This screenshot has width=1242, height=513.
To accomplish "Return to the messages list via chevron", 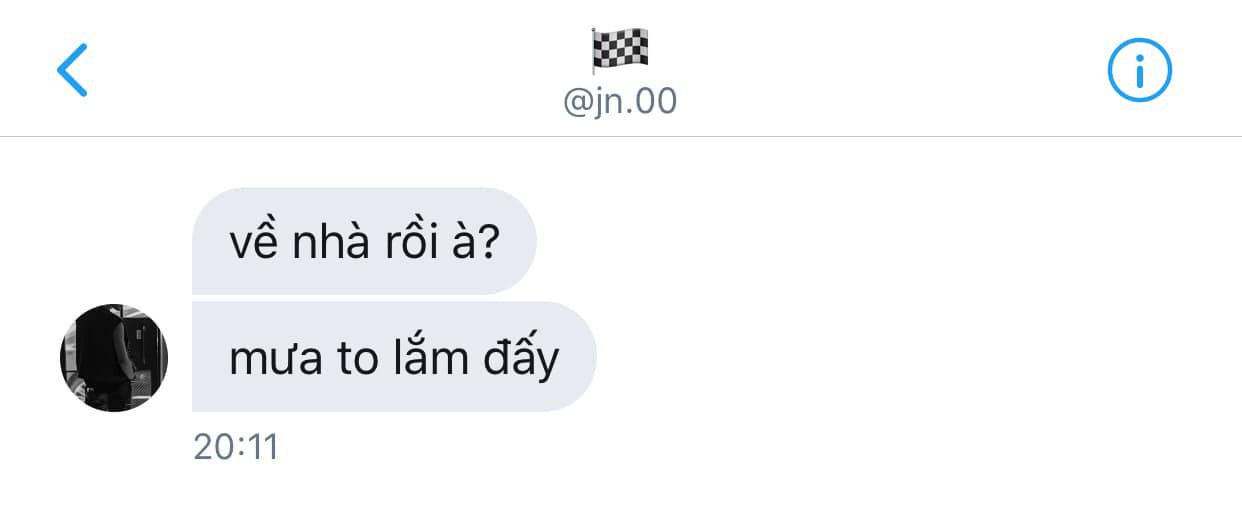I will (x=72, y=69).
